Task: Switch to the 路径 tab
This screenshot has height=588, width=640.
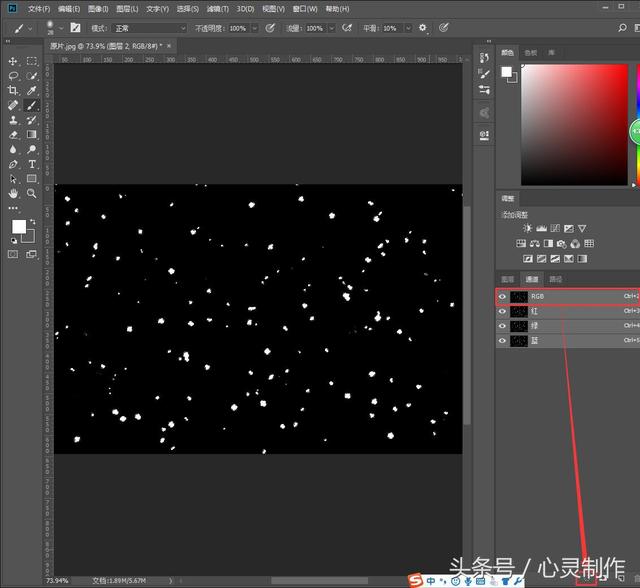Action: [556, 279]
